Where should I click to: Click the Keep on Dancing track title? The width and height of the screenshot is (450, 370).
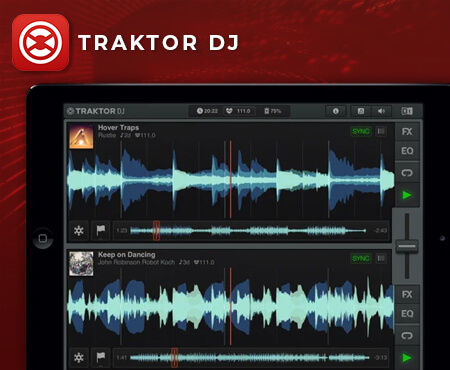pos(127,255)
